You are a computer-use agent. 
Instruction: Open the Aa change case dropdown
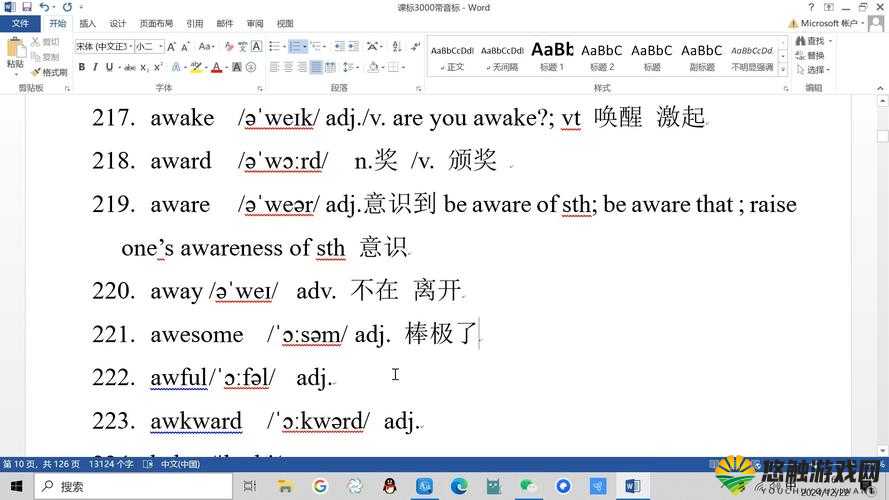coord(206,46)
